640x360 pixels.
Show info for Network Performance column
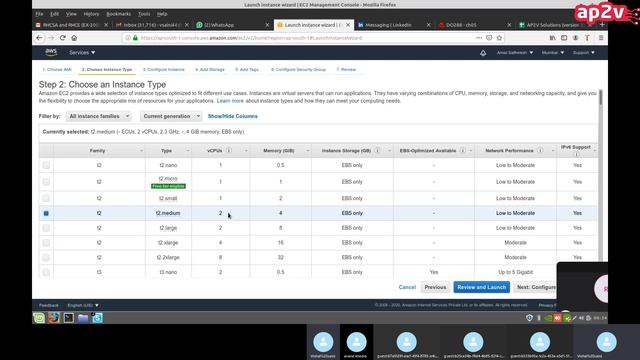(540, 151)
